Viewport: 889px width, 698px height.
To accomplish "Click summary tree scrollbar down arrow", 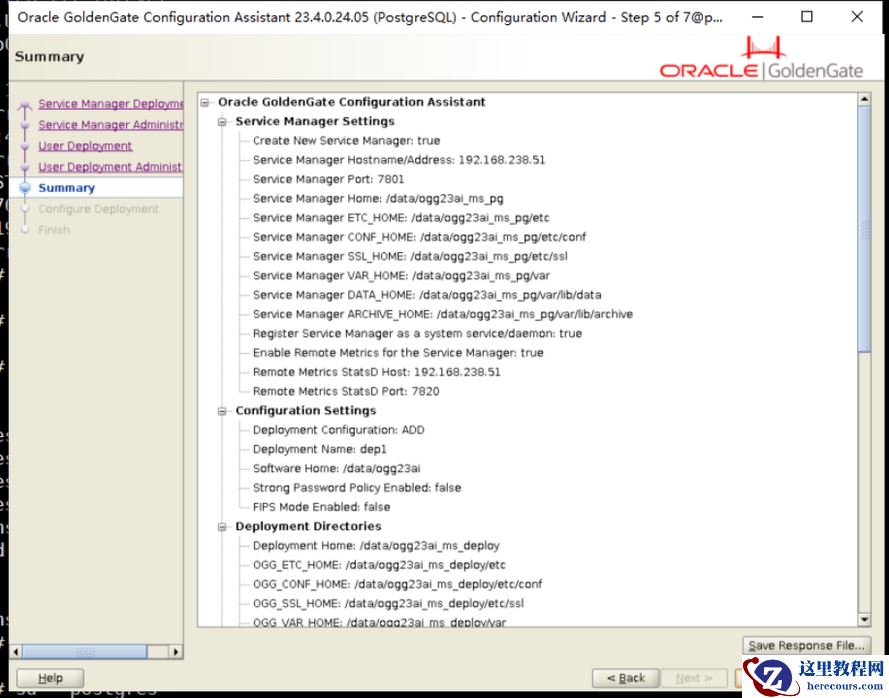I will click(864, 620).
